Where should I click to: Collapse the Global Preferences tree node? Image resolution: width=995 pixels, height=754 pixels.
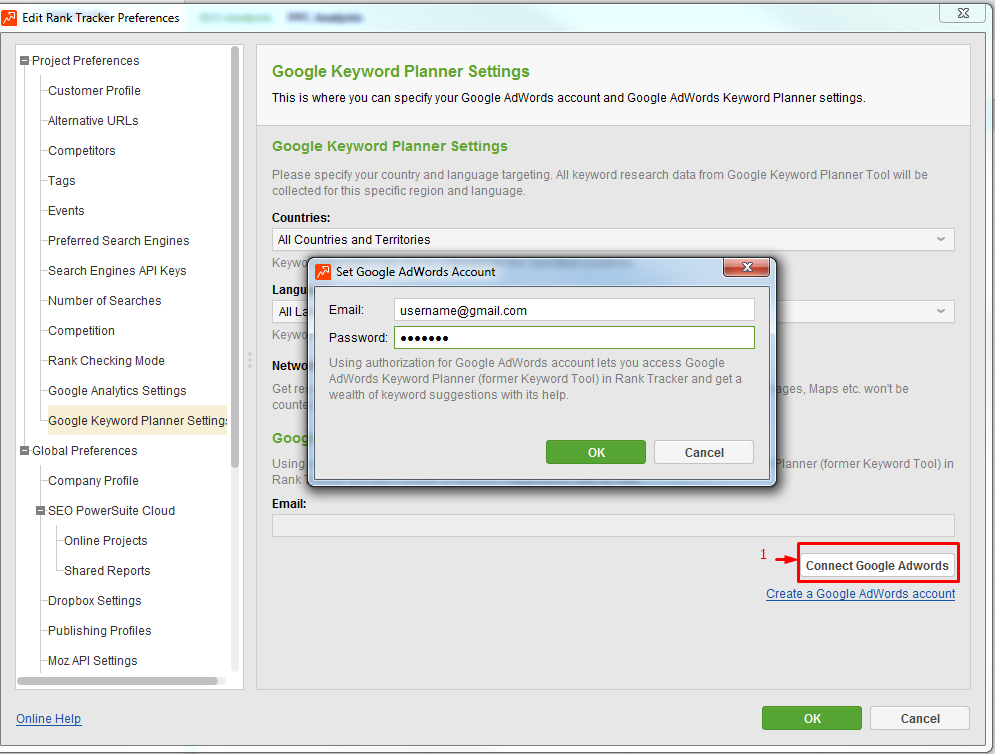point(25,451)
